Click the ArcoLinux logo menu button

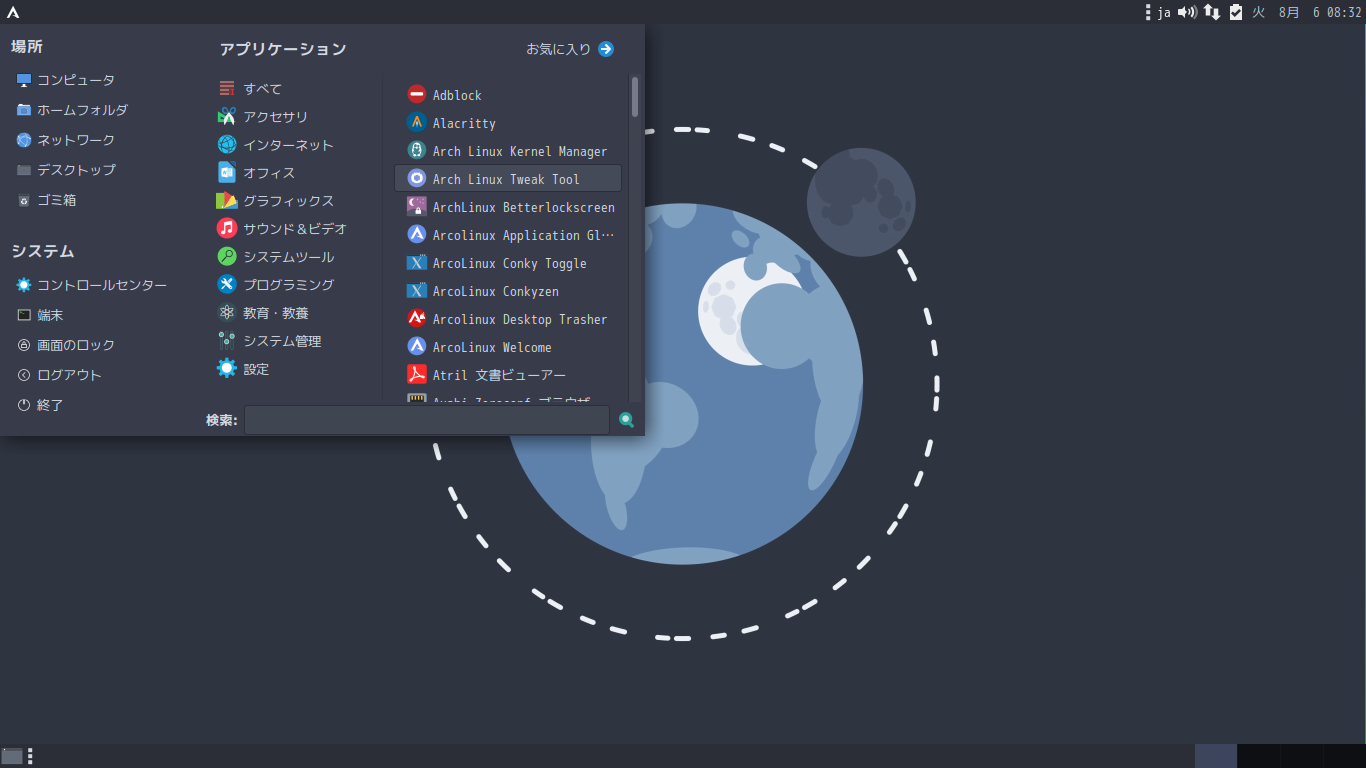[x=13, y=12]
